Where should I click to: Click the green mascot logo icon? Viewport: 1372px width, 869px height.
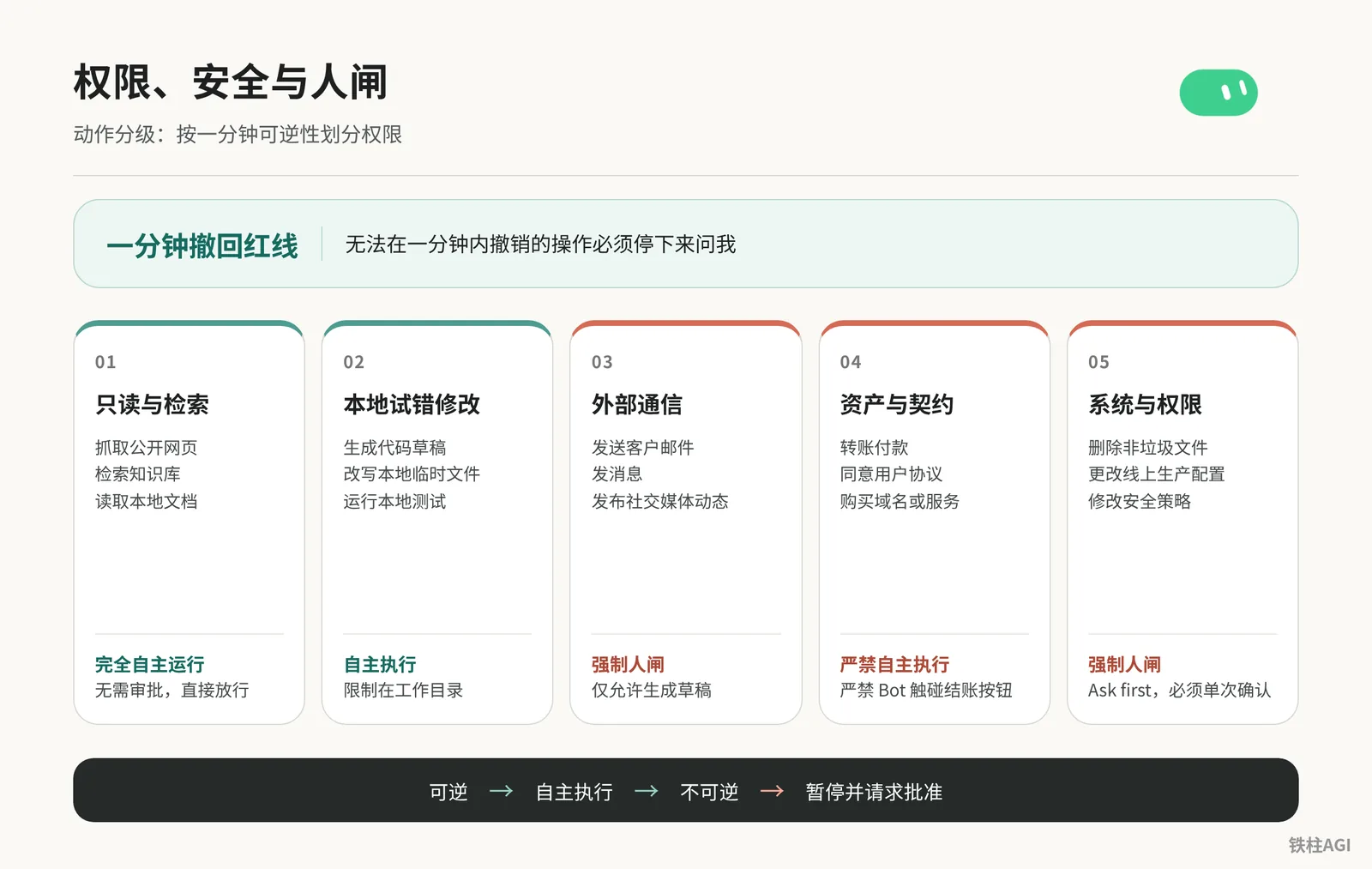pos(1219,93)
